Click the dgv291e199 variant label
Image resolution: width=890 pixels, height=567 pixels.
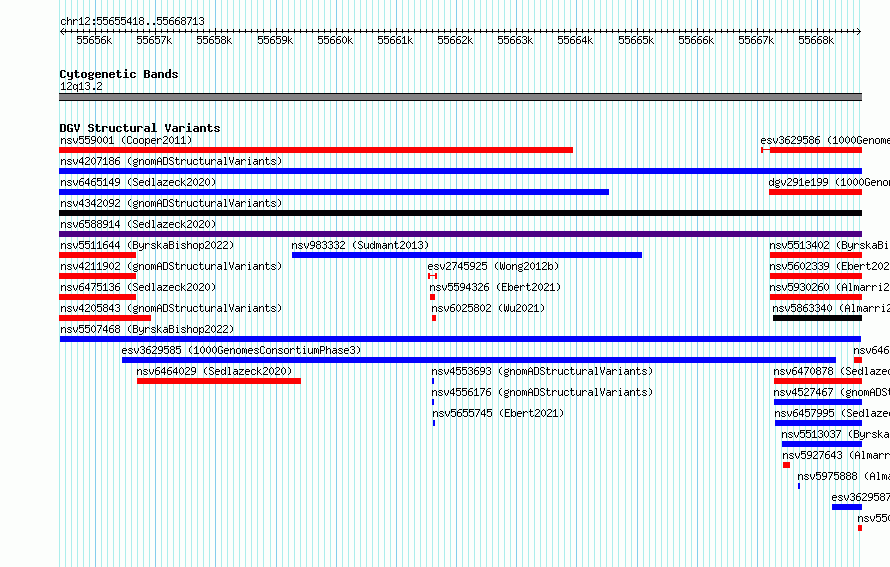click(829, 183)
